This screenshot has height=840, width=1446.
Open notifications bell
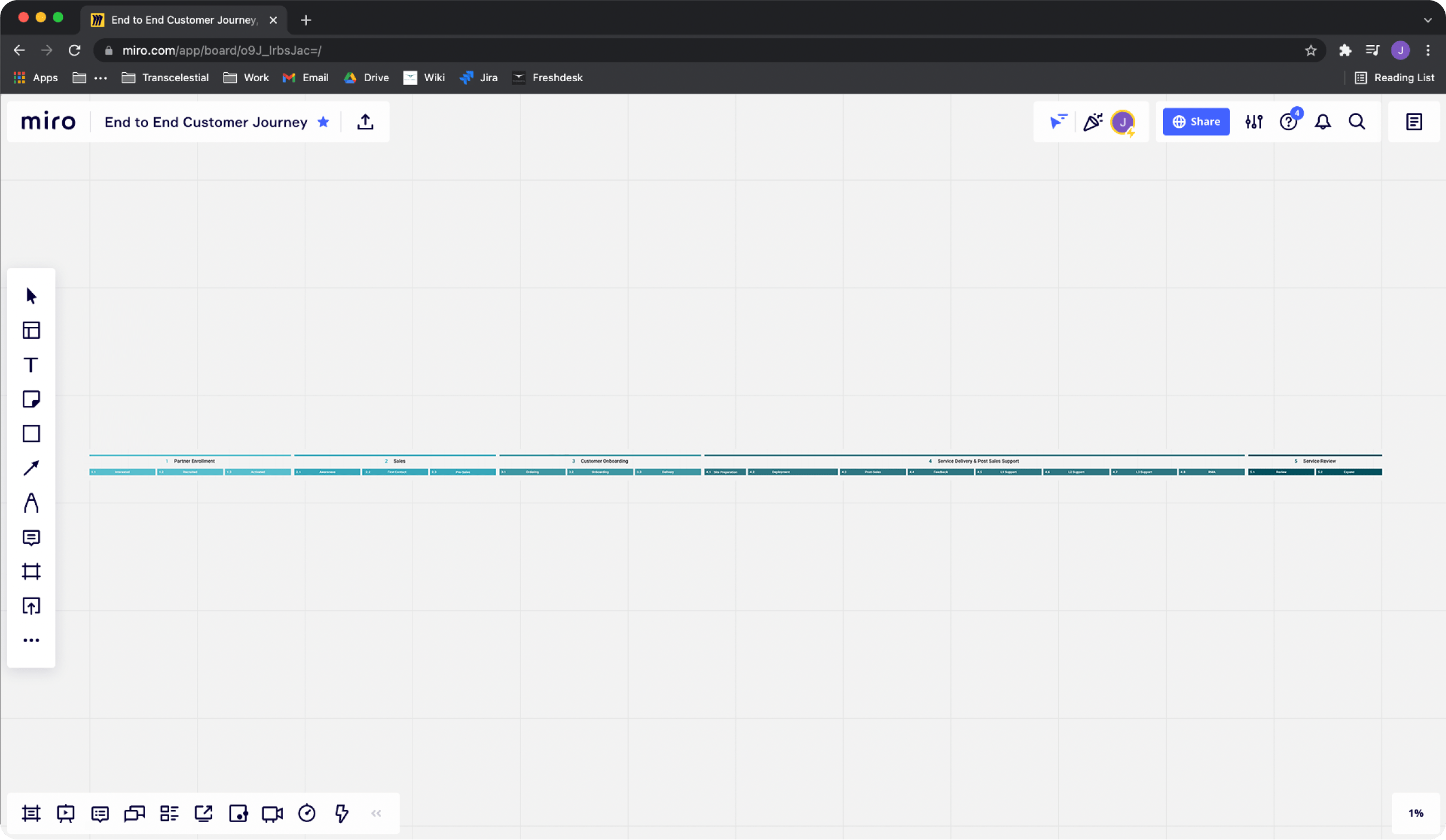[x=1323, y=122]
